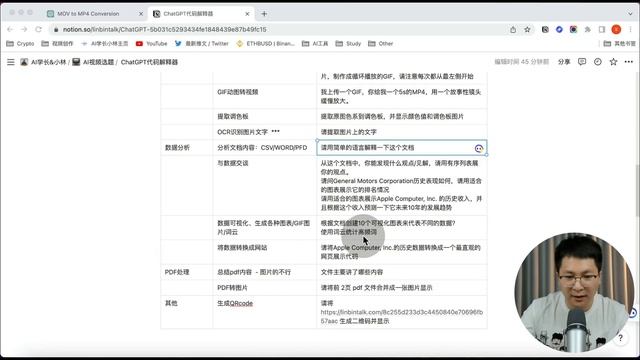
Task: Open page update history clock icon
Action: [598, 62]
